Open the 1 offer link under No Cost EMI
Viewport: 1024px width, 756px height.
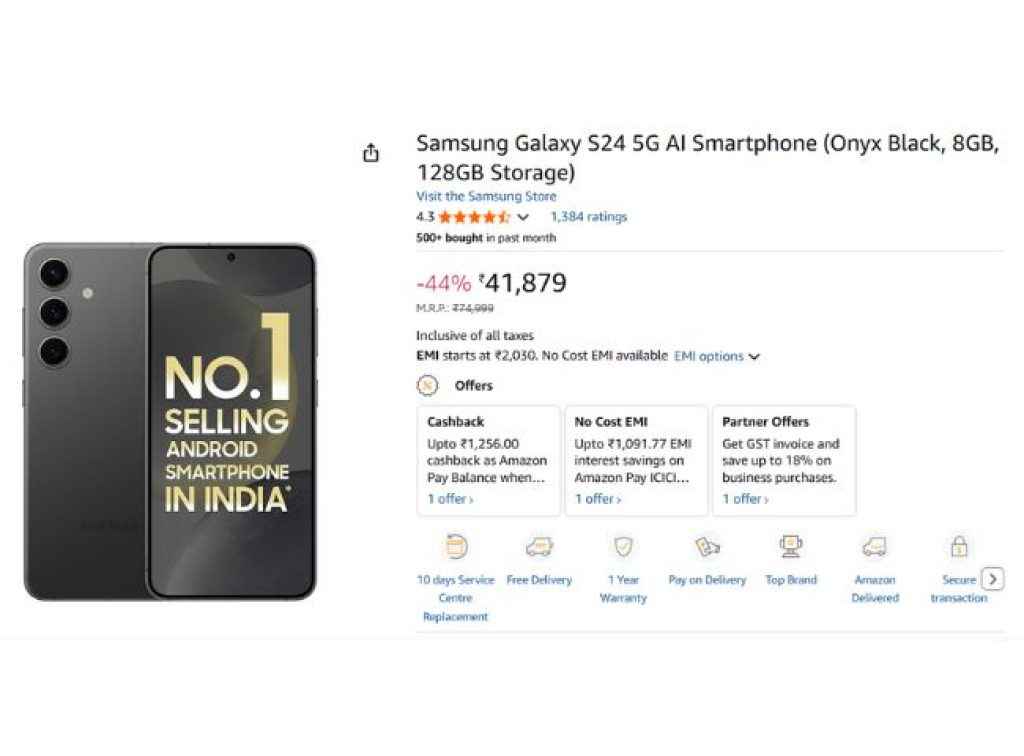[595, 498]
